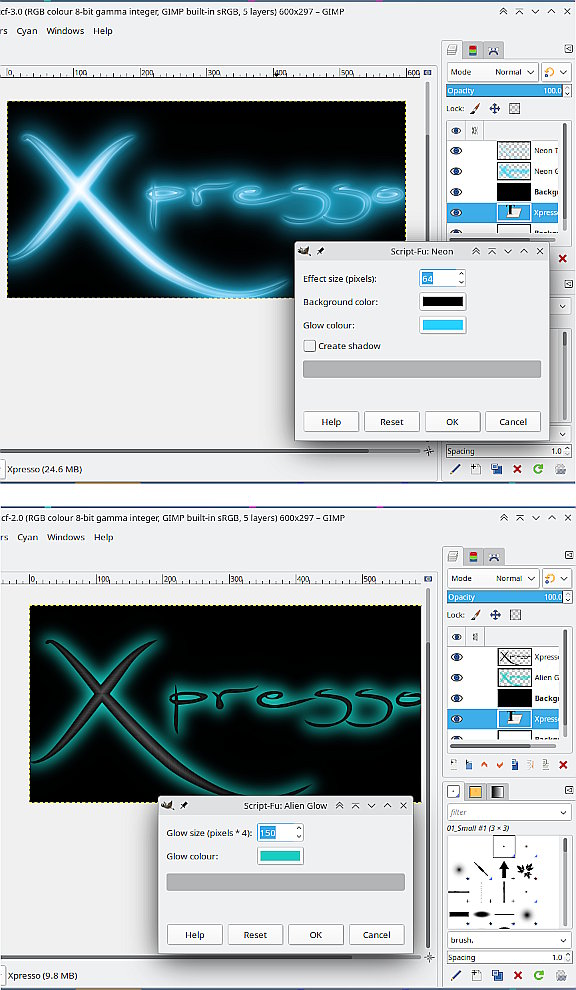Switch to the Gradients tab in bottom window
This screenshot has height=990, width=576.
498,792
